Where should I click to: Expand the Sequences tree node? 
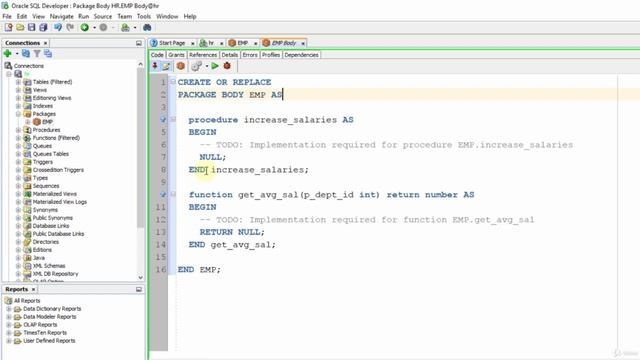(18, 186)
